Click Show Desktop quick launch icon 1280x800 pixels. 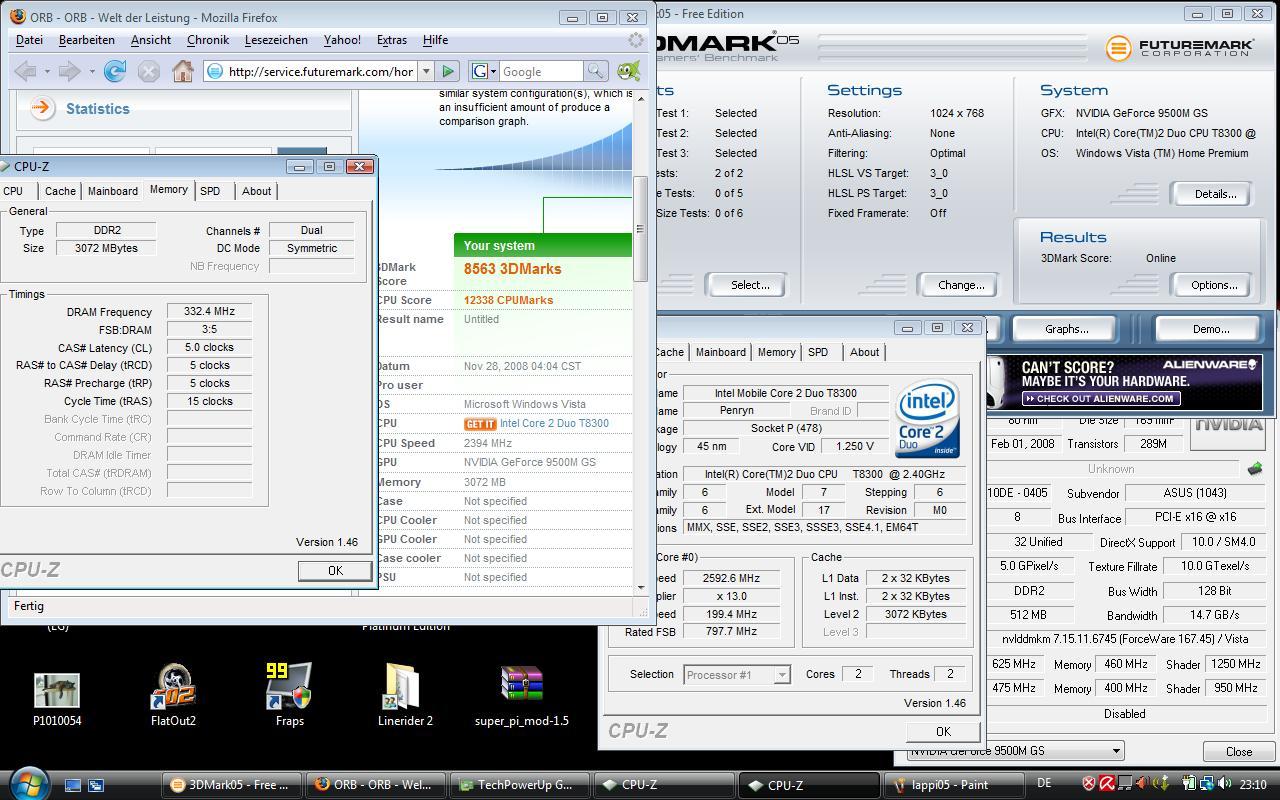(x=73, y=785)
